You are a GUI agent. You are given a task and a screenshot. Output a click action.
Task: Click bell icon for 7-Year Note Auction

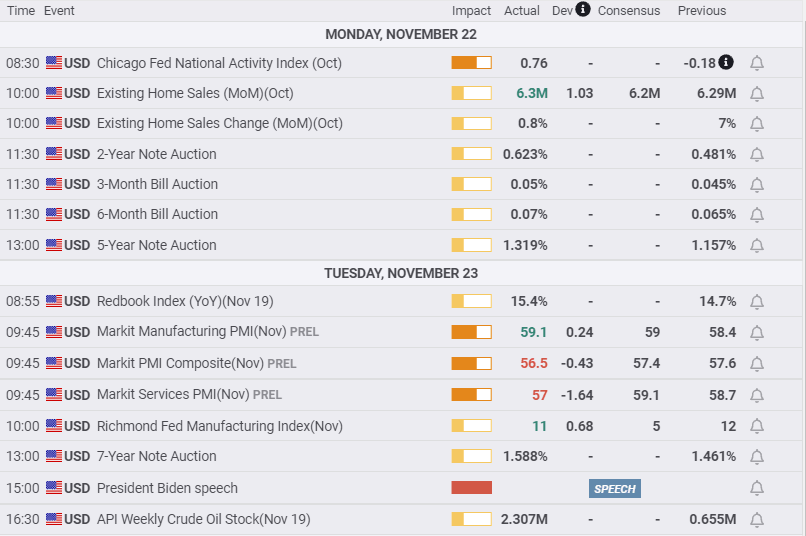point(757,457)
